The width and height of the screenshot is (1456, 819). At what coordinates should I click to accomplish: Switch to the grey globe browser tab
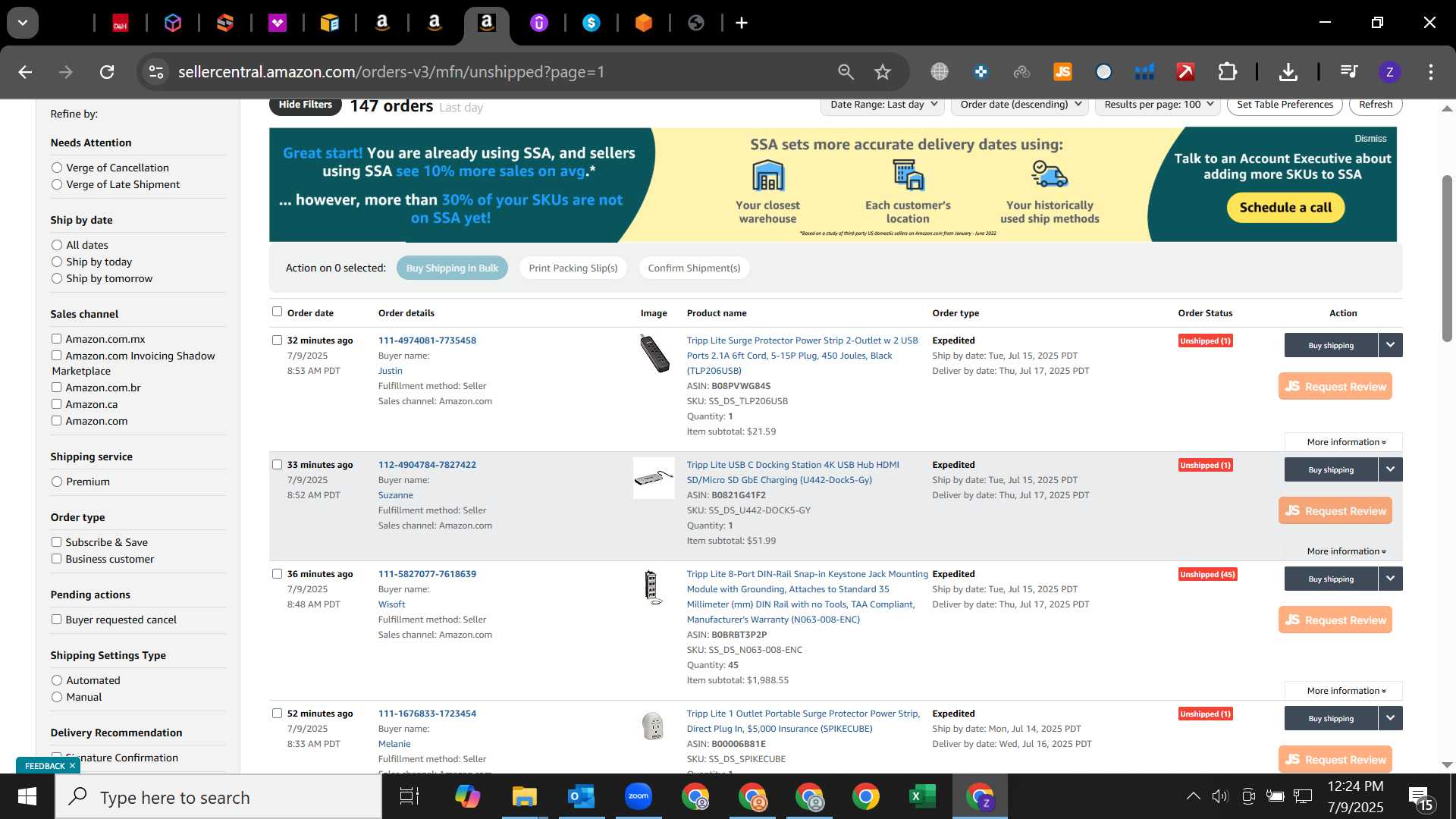(x=696, y=24)
